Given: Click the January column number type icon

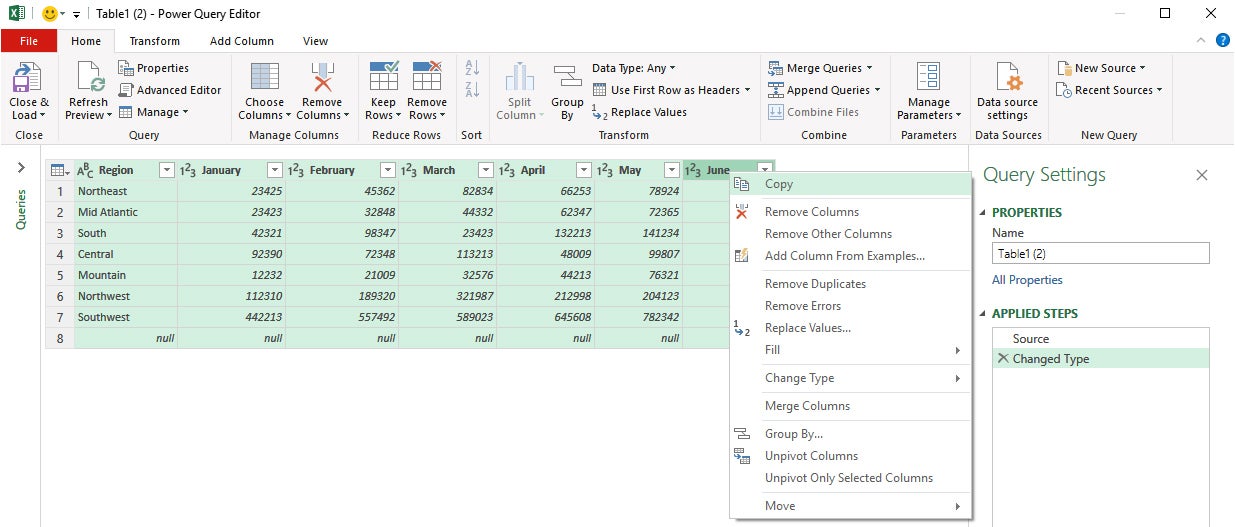Looking at the screenshot, I should click(187, 170).
